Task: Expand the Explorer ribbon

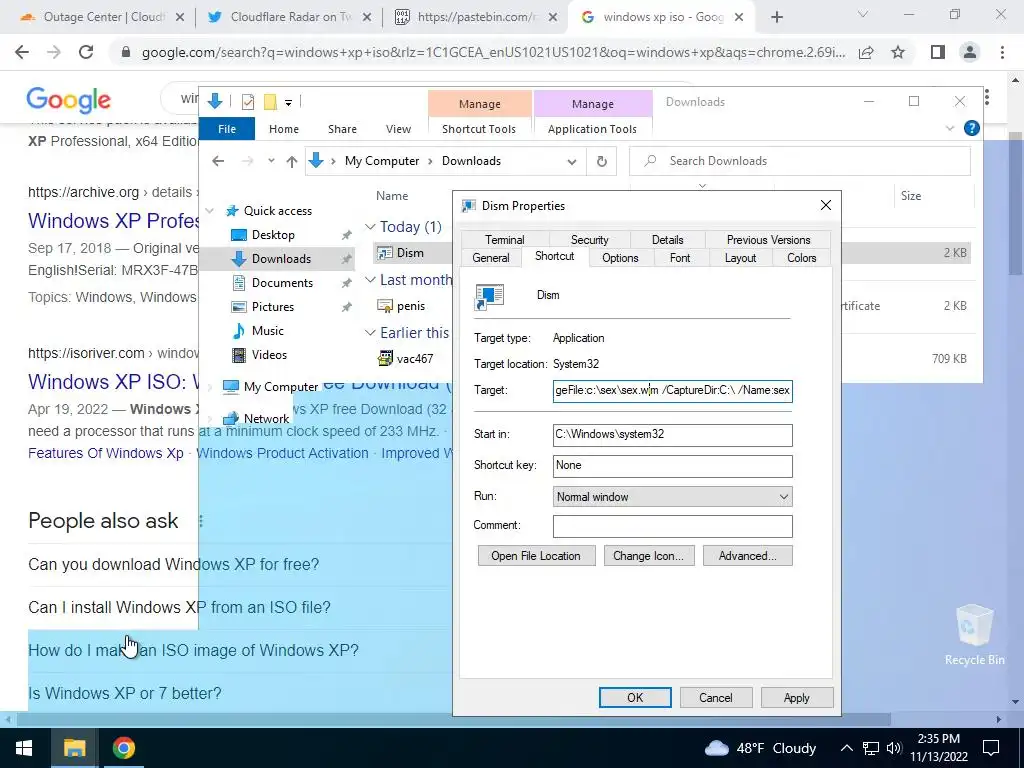Action: coord(950,129)
